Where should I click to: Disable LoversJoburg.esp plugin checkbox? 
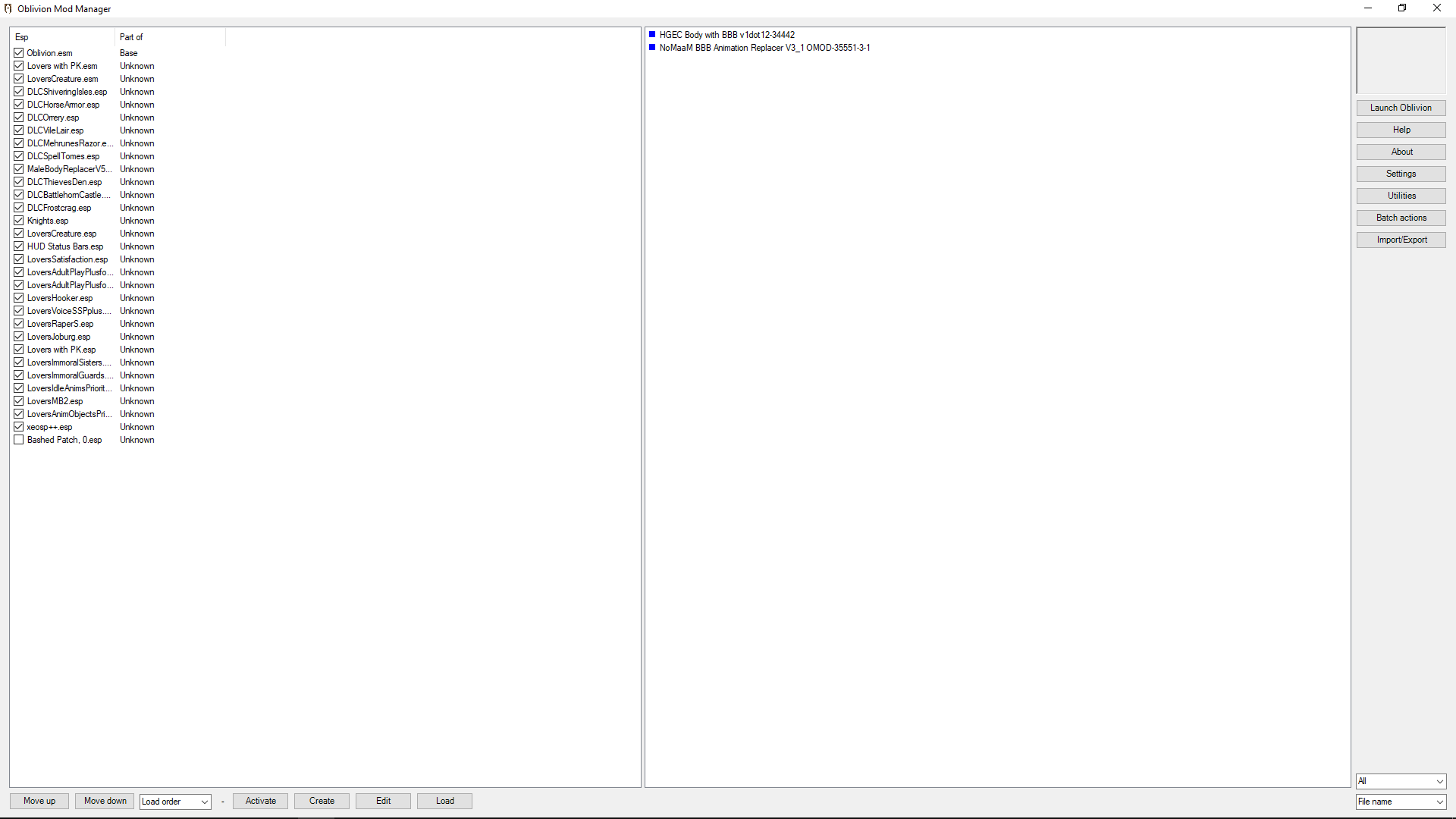click(x=19, y=337)
